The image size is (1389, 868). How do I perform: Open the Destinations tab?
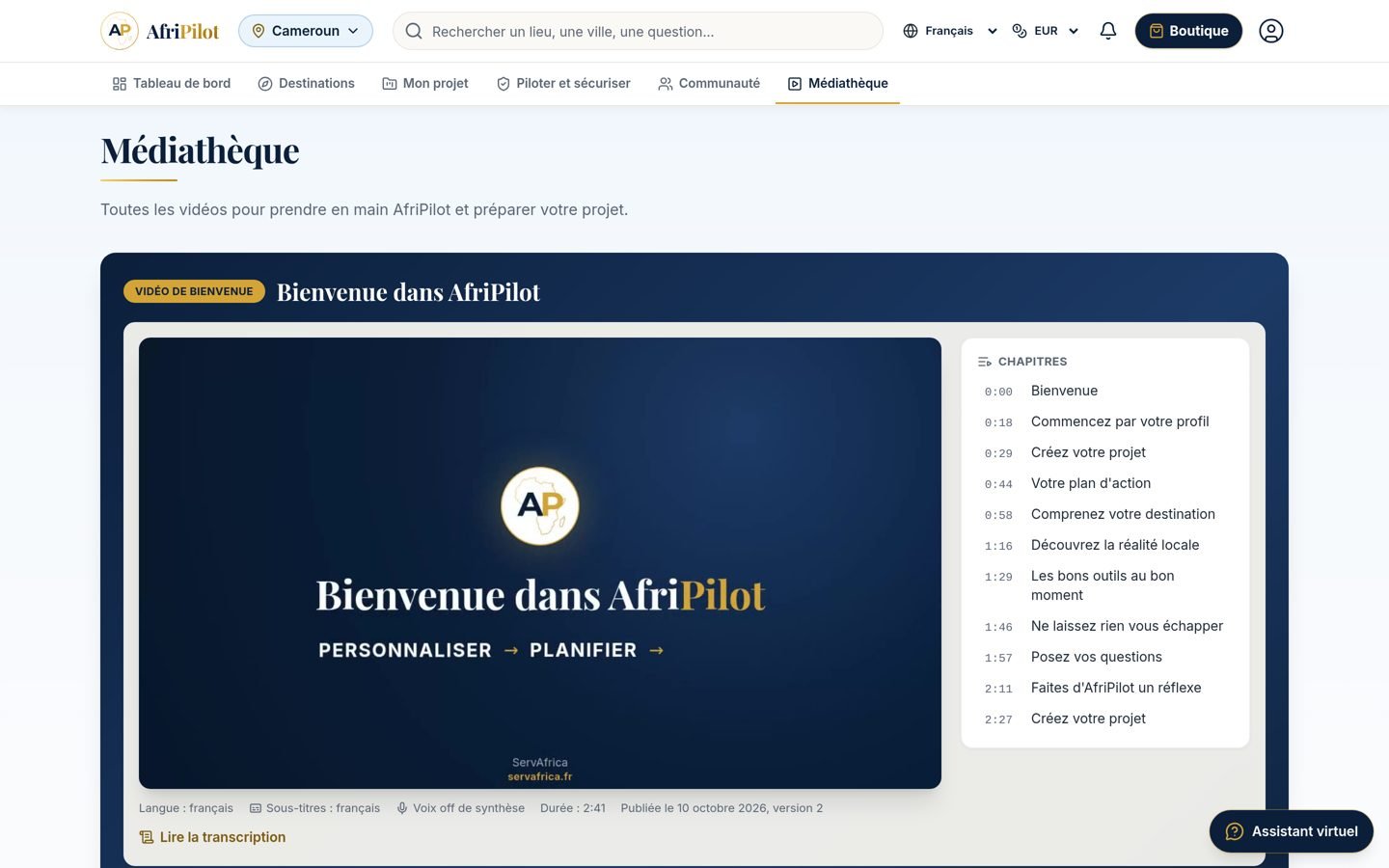click(x=307, y=84)
